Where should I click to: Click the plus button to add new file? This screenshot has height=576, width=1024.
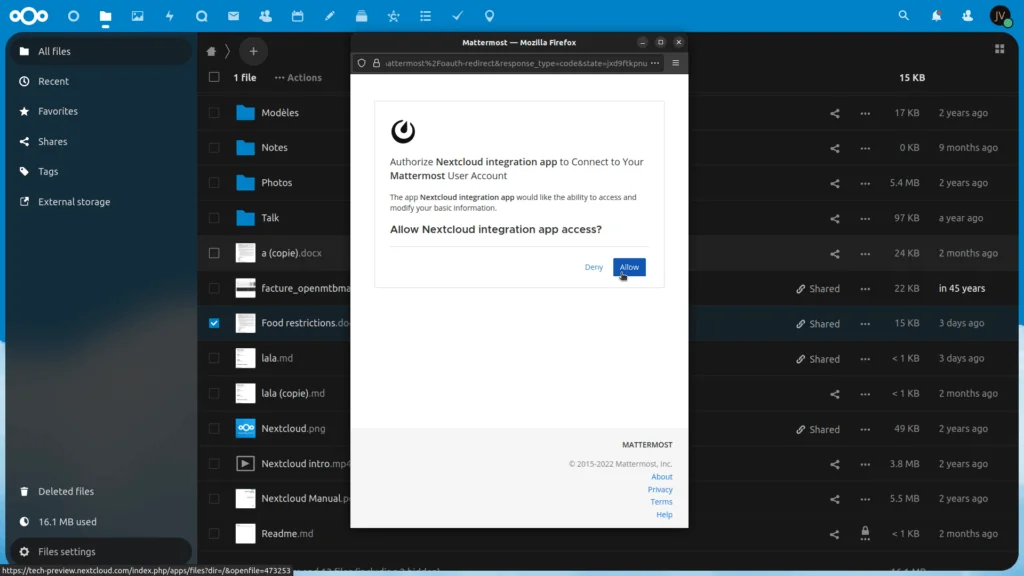(253, 51)
